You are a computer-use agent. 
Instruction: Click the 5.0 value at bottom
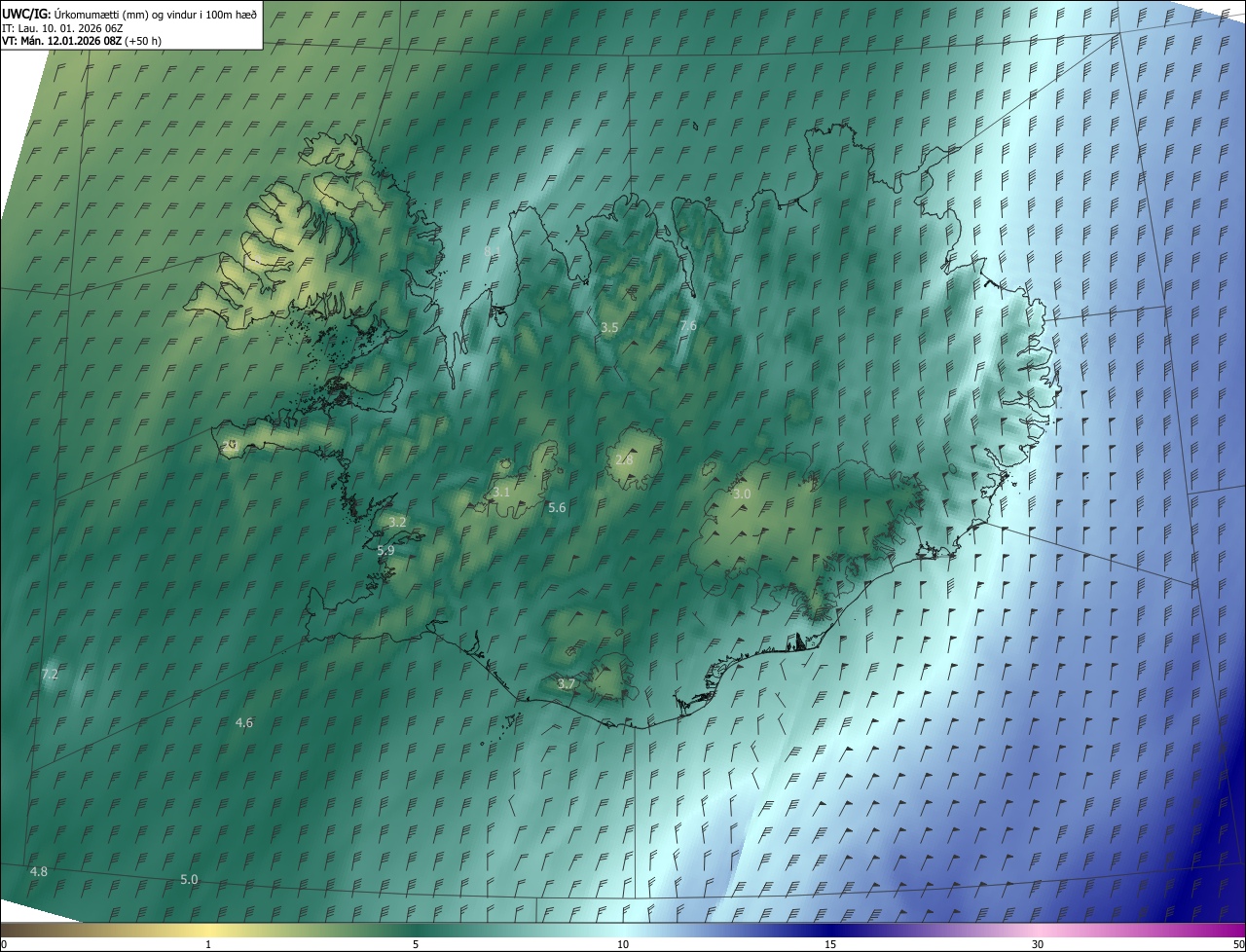pyautogui.click(x=189, y=879)
